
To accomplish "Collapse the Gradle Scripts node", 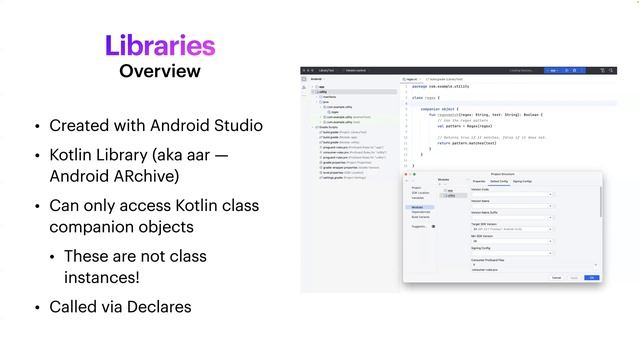I will coord(313,127).
